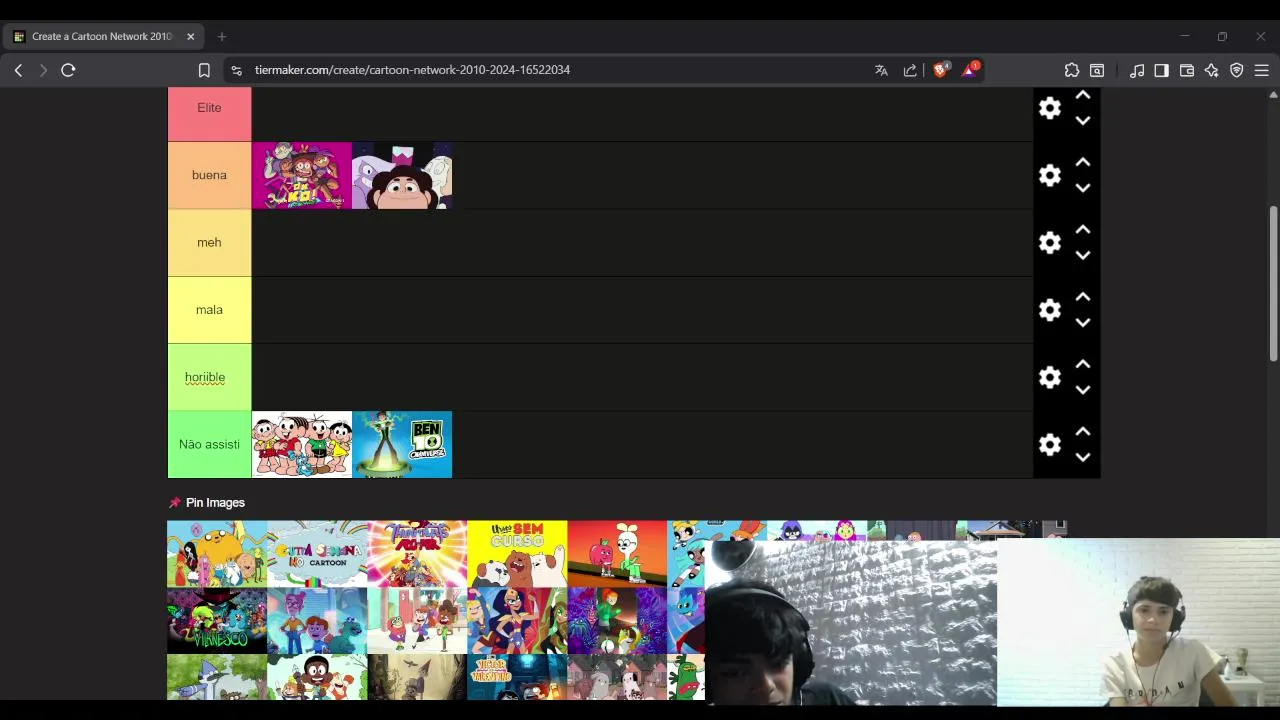Click the Elite tier label
Viewport: 1280px width, 720px height.
click(x=209, y=107)
